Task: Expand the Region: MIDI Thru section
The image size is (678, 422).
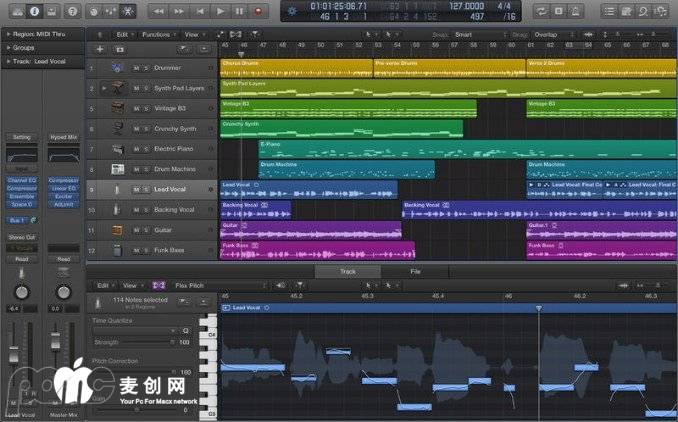Action: click(7, 33)
